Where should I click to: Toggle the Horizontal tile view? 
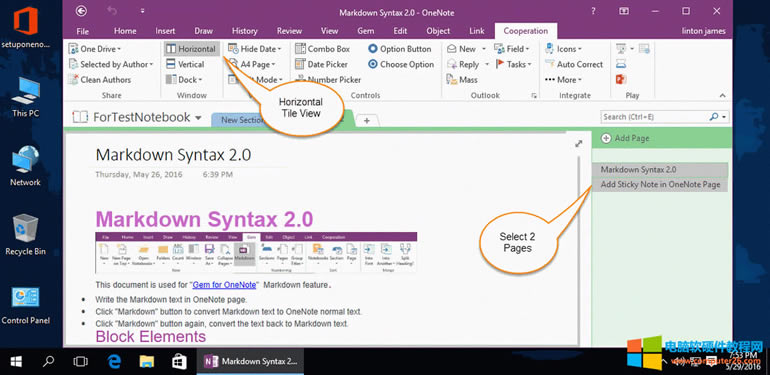click(x=192, y=49)
